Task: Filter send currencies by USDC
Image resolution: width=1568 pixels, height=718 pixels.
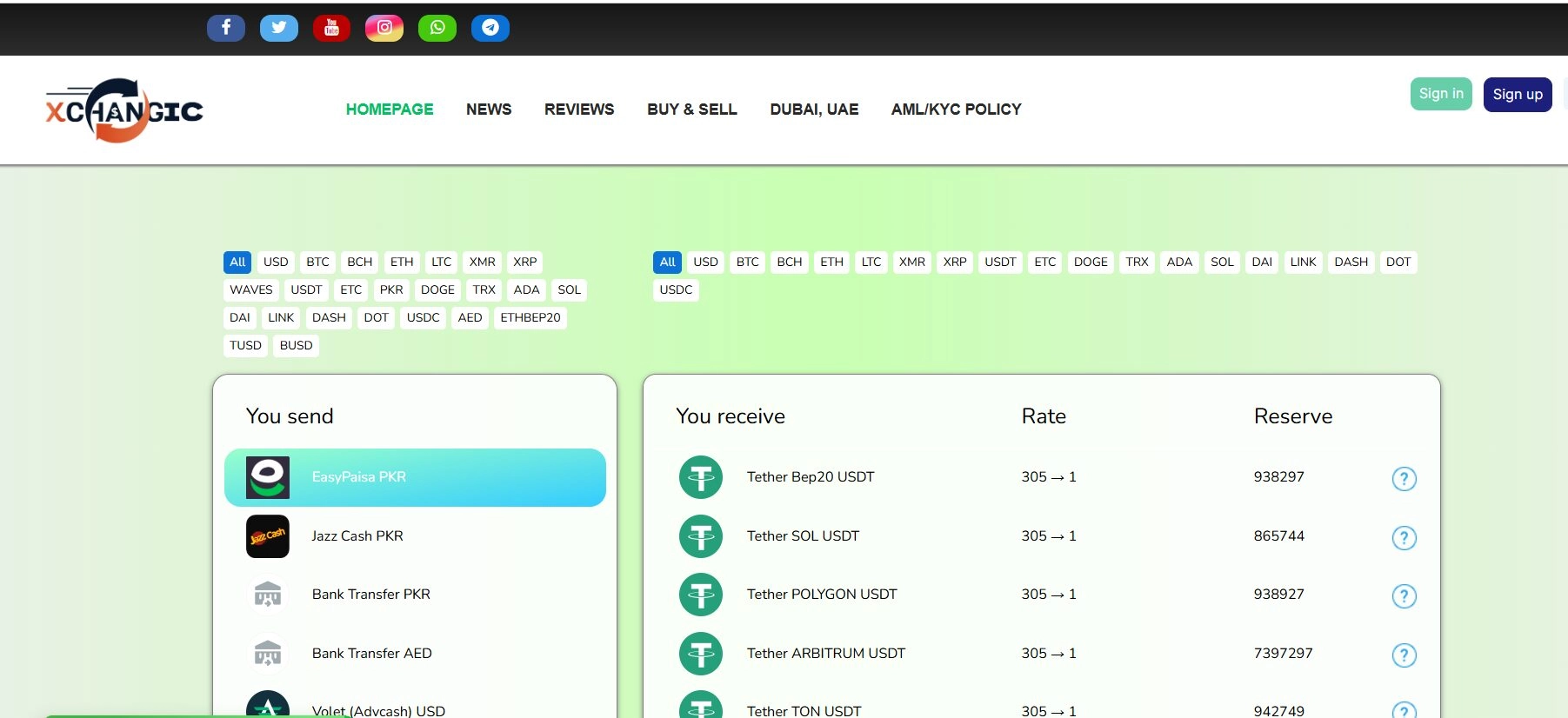Action: coord(424,318)
